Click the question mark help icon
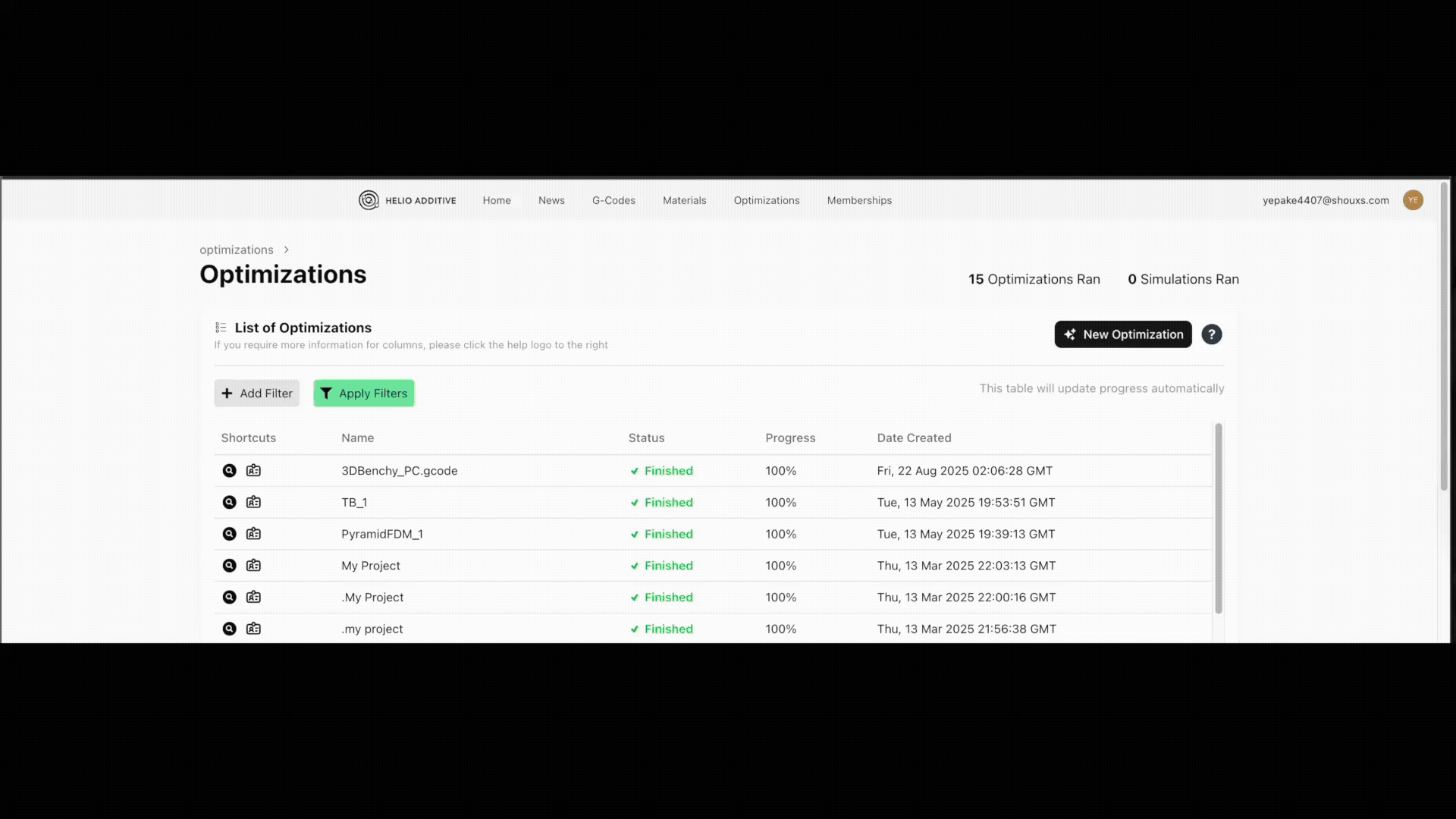The image size is (1456, 819). [1211, 334]
